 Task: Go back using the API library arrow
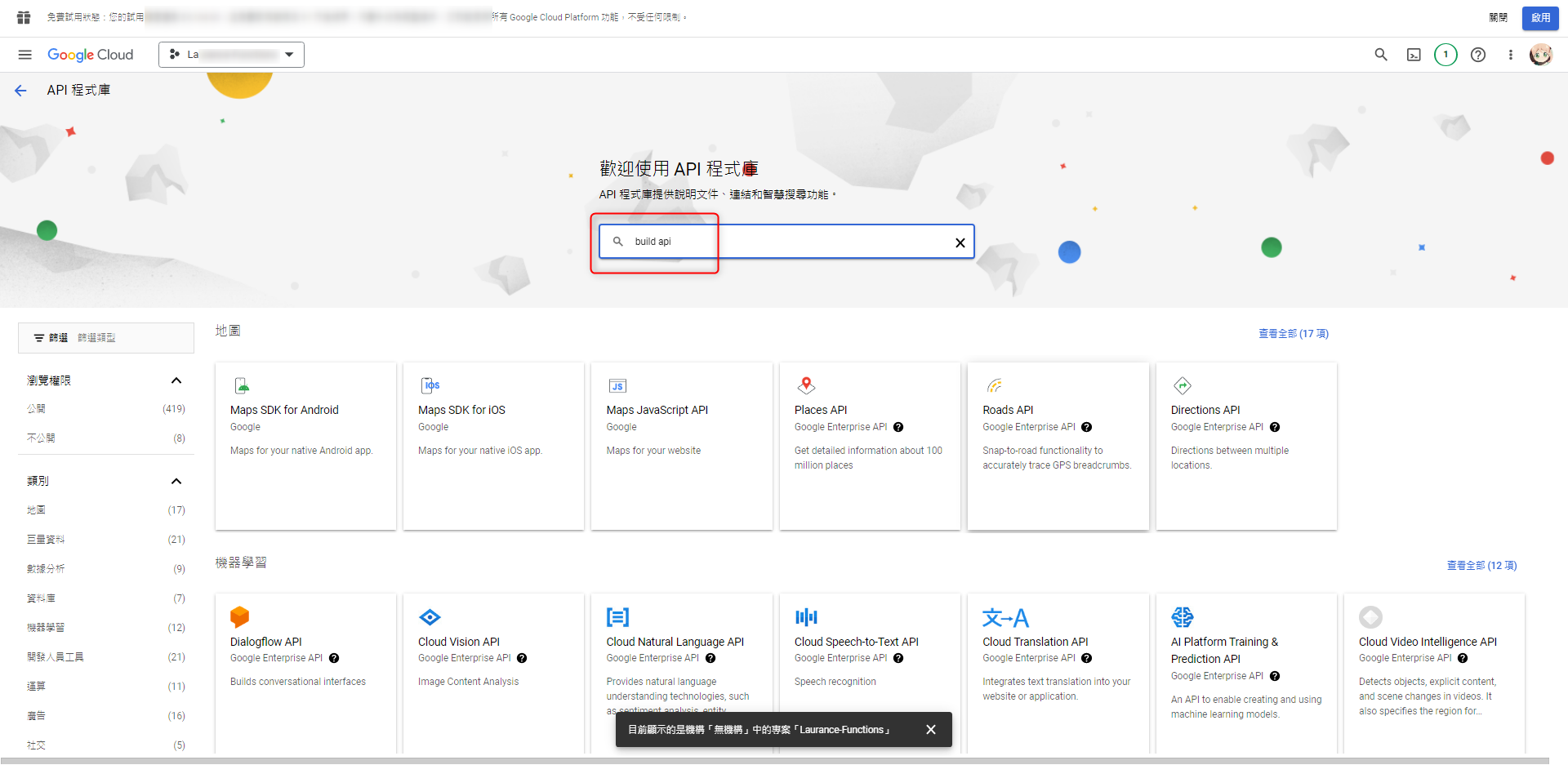pos(20,91)
